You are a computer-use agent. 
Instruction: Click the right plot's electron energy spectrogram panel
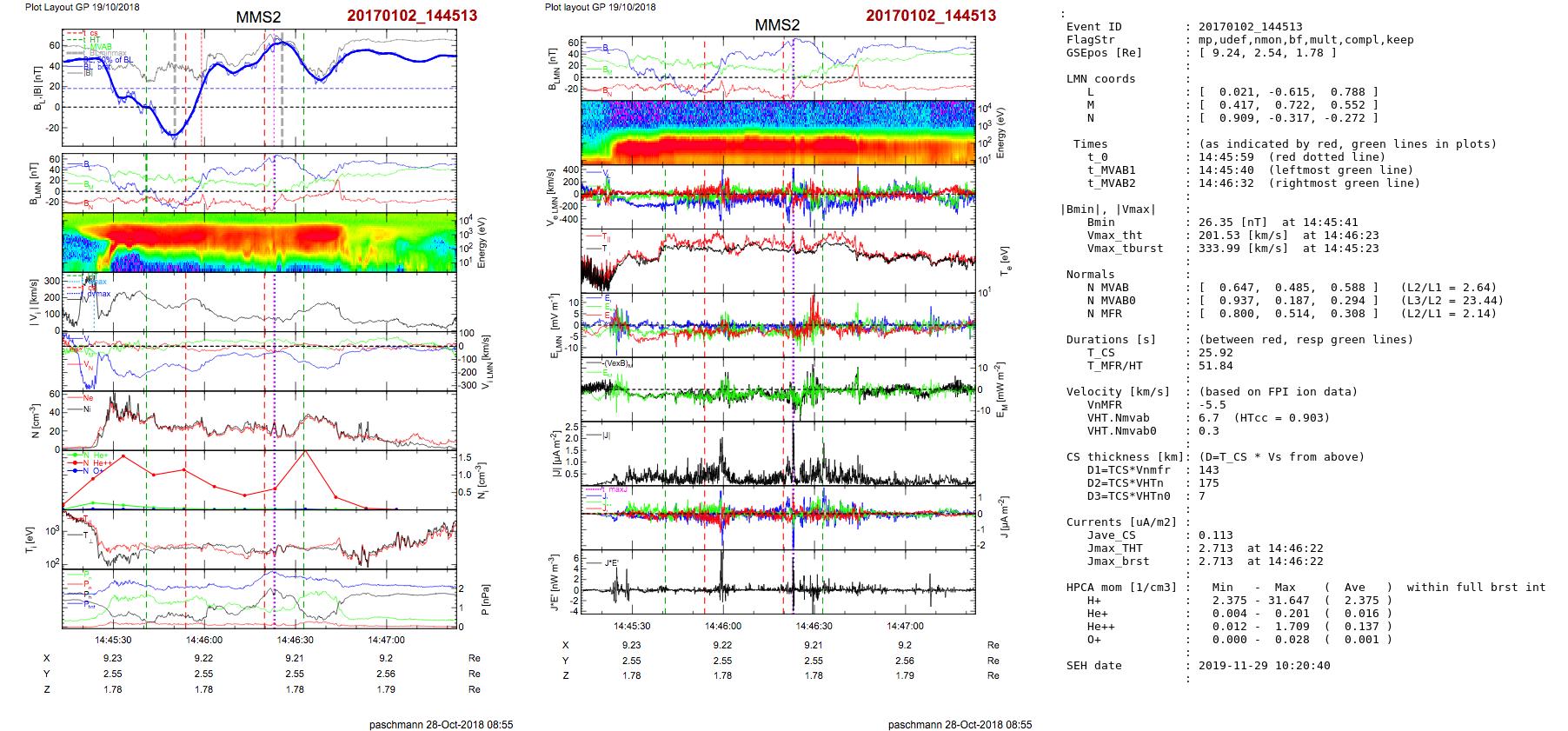[778, 132]
